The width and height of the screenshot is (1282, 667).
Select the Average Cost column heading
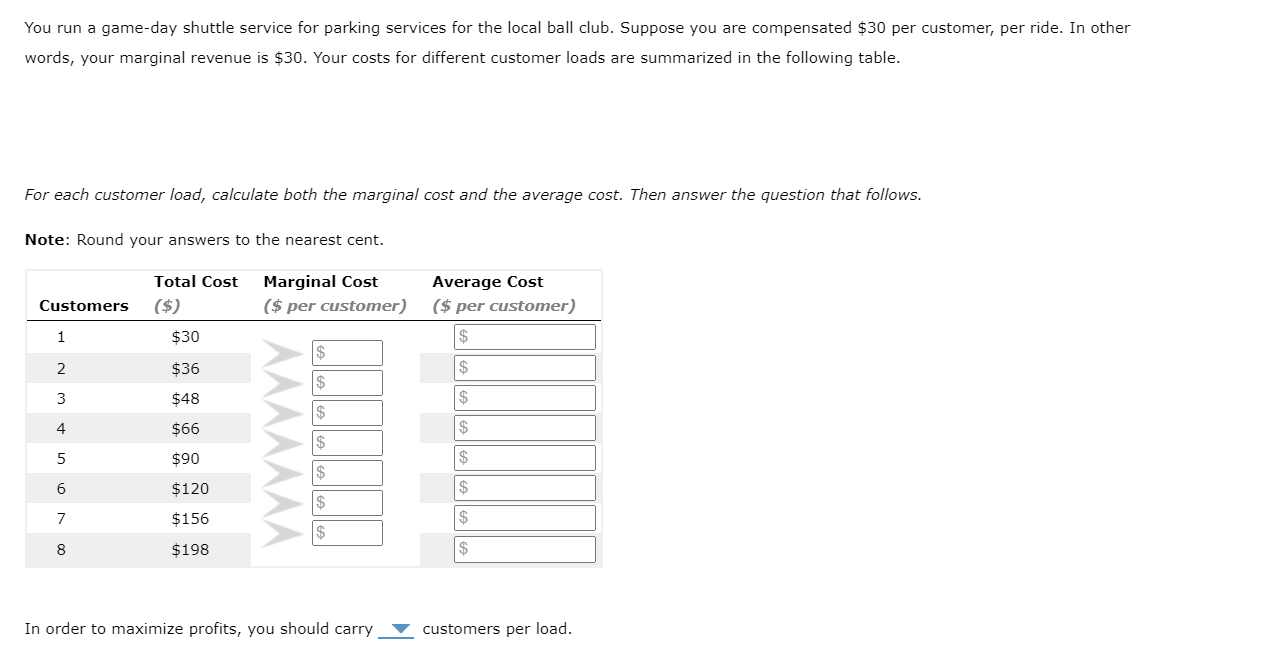point(487,281)
